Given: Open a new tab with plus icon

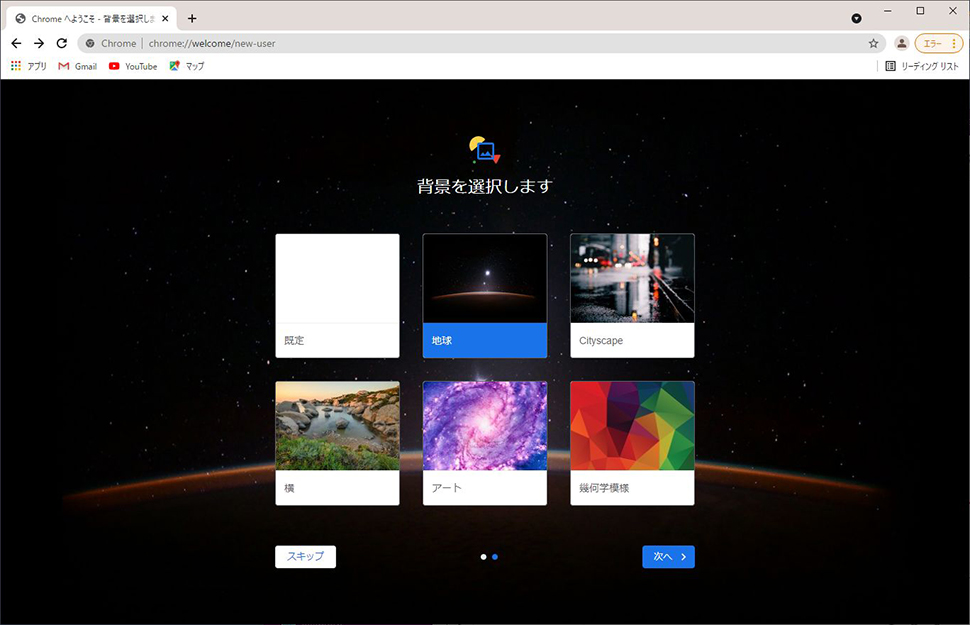Looking at the screenshot, I should [x=192, y=19].
